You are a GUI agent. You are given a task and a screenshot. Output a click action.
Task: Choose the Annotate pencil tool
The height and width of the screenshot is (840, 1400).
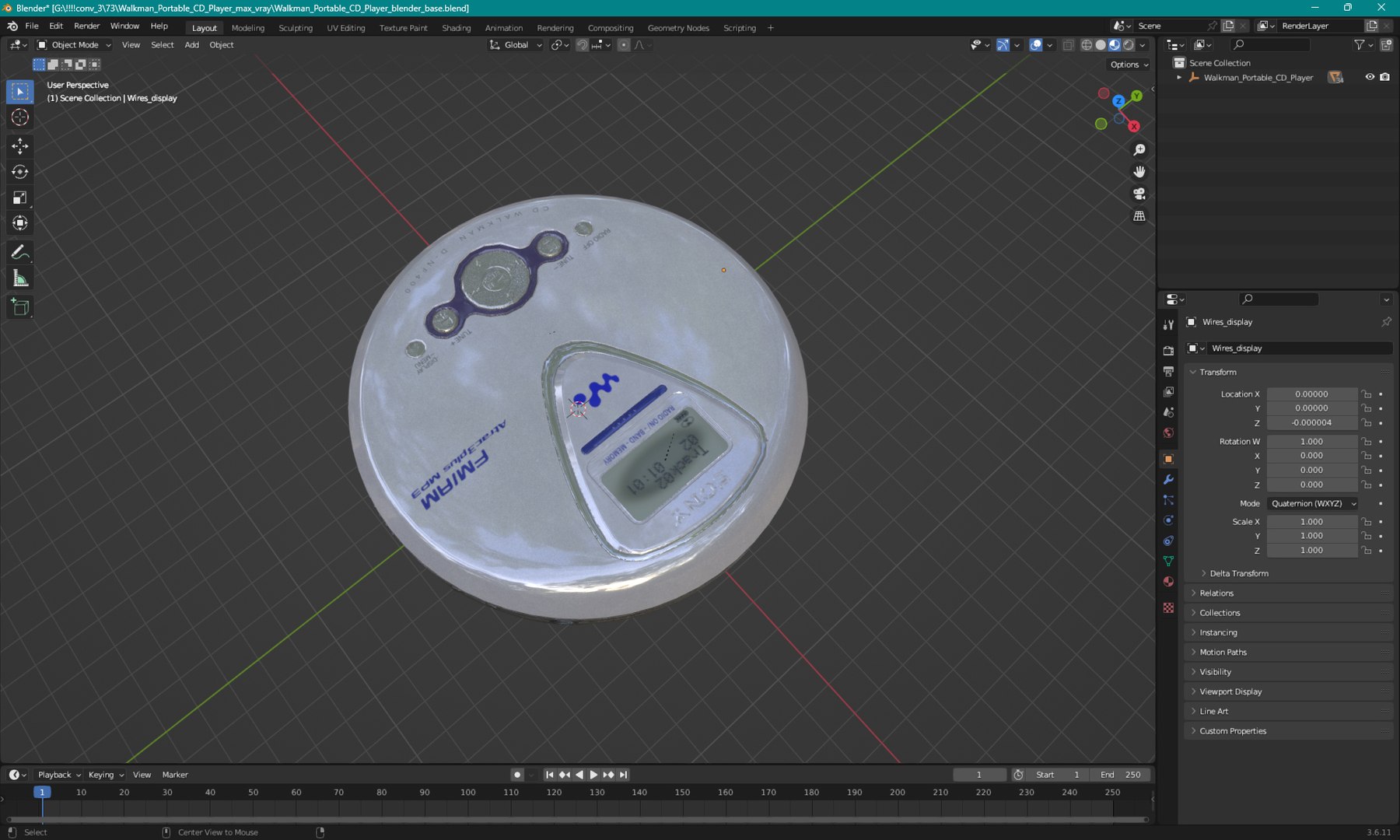20,252
